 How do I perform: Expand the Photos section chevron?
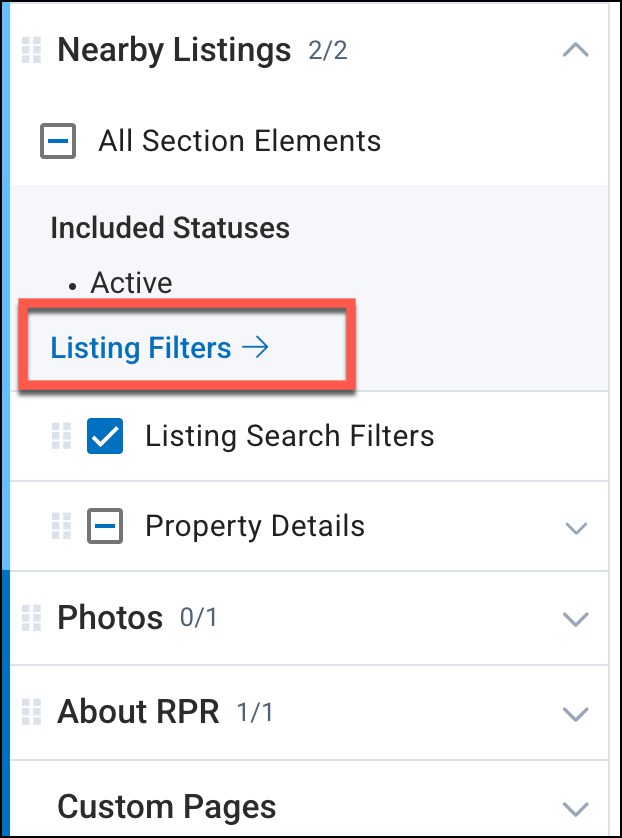point(576,619)
